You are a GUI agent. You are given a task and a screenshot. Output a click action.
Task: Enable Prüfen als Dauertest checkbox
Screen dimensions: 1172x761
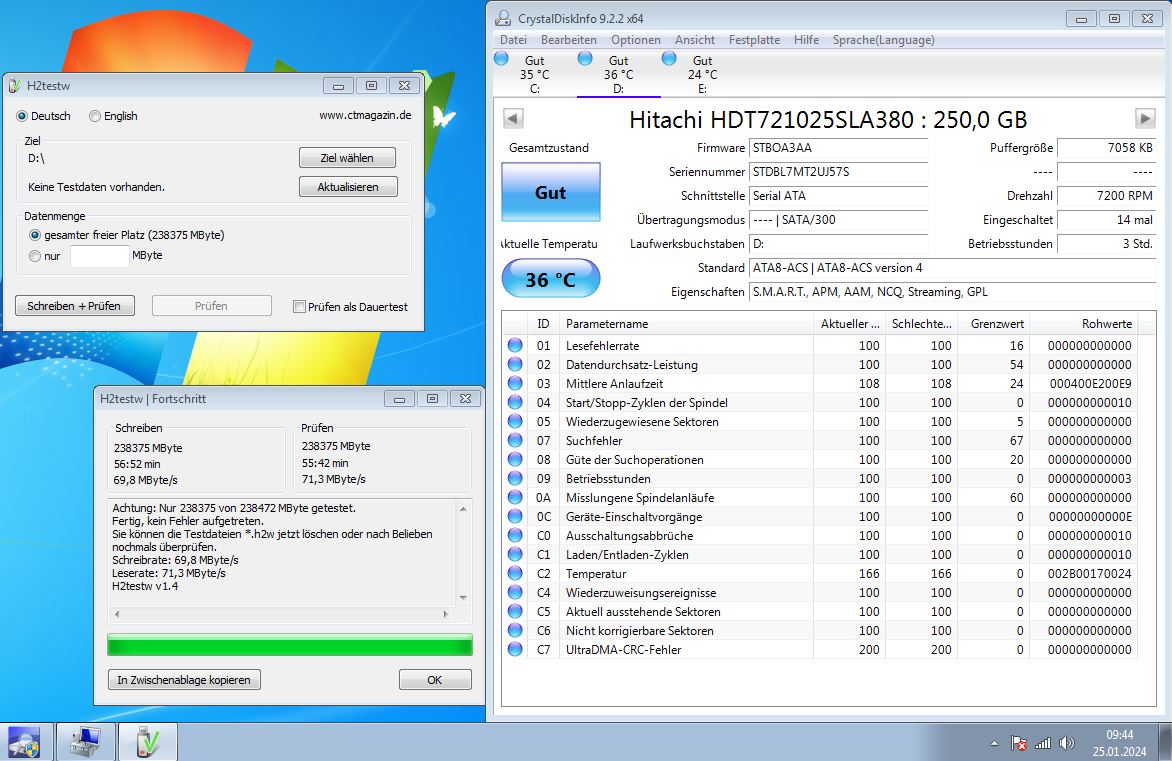pyautogui.click(x=351, y=306)
